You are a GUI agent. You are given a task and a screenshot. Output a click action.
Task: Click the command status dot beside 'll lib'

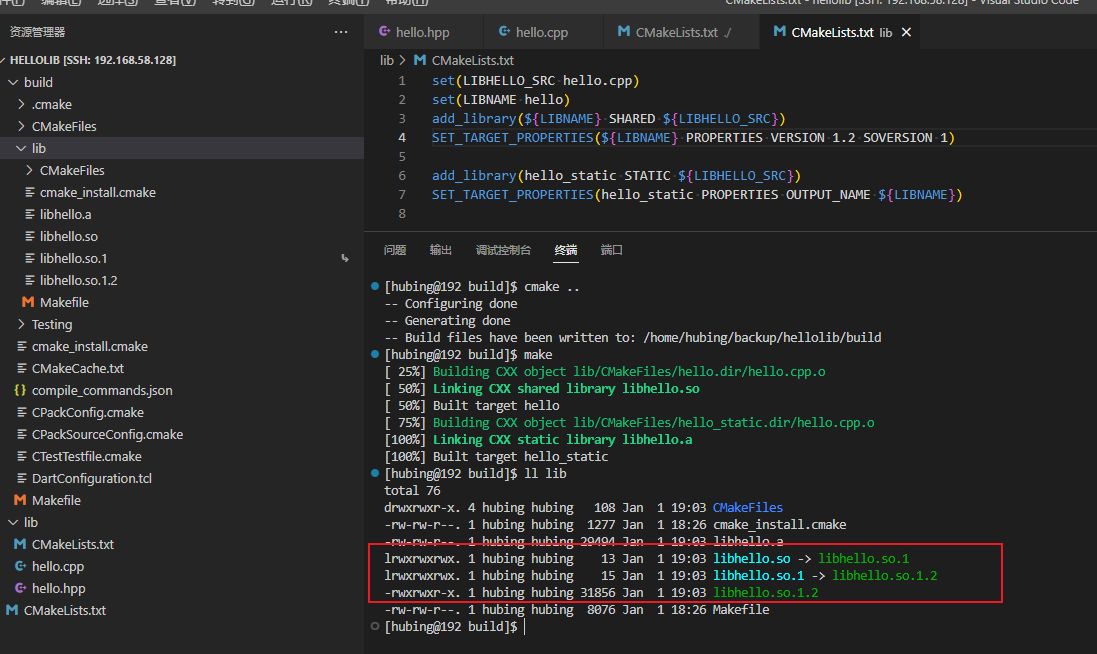click(375, 474)
